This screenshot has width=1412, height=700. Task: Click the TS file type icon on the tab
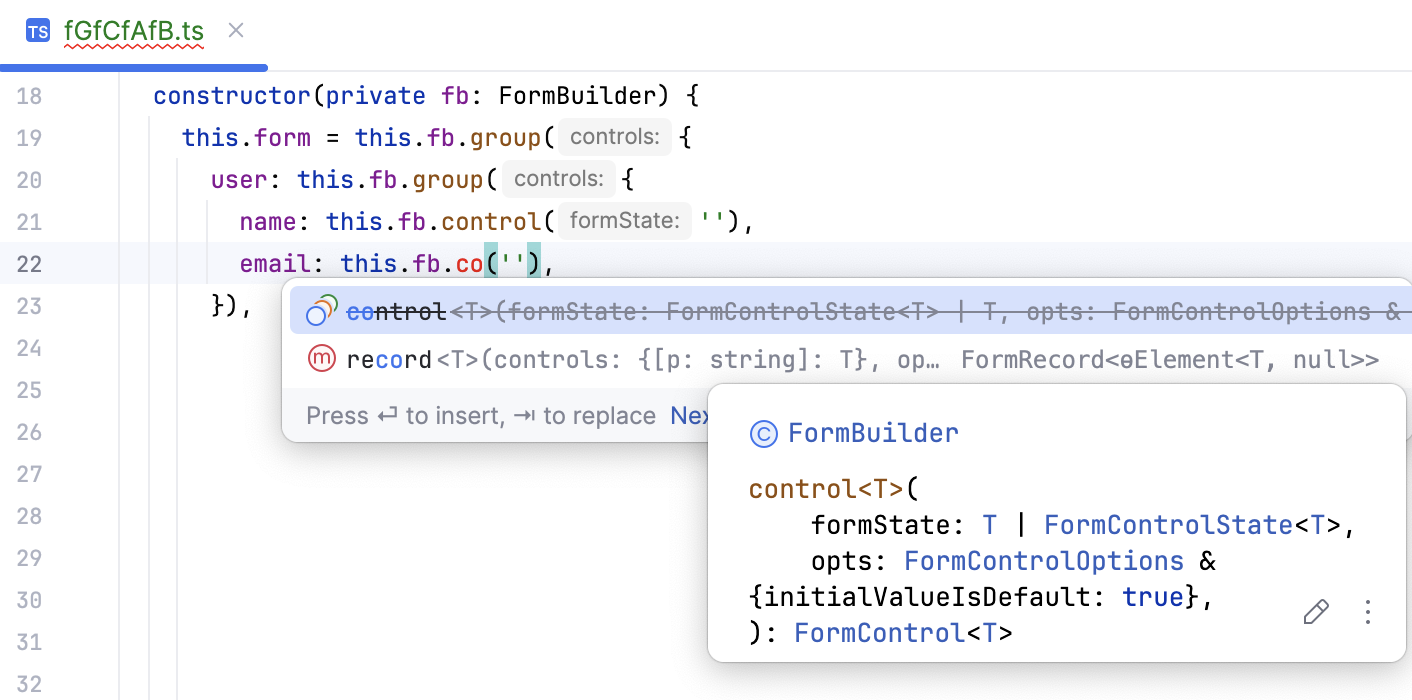(x=38, y=30)
